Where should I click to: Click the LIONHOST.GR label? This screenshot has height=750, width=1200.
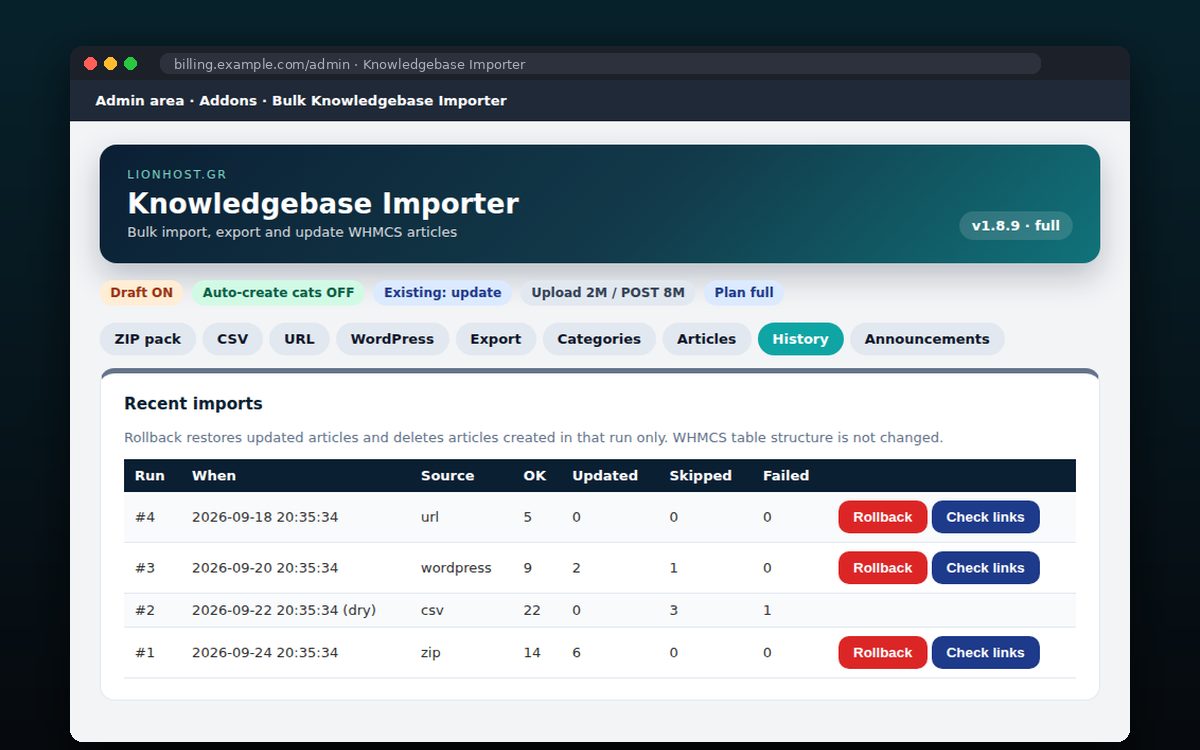(x=177, y=175)
